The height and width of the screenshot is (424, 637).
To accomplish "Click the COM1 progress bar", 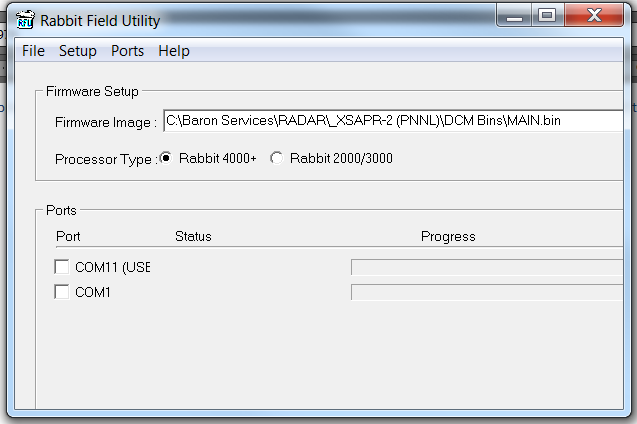I will point(487,292).
